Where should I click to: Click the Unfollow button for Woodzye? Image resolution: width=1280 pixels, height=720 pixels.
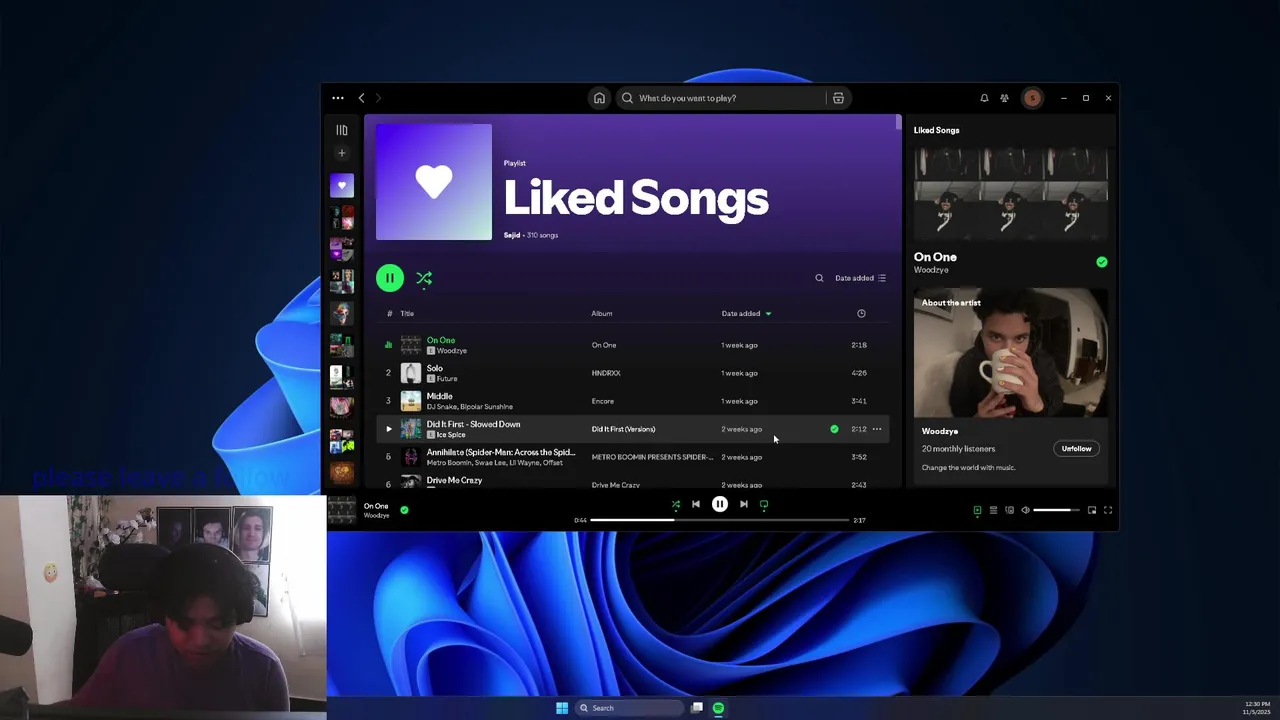pos(1076,449)
